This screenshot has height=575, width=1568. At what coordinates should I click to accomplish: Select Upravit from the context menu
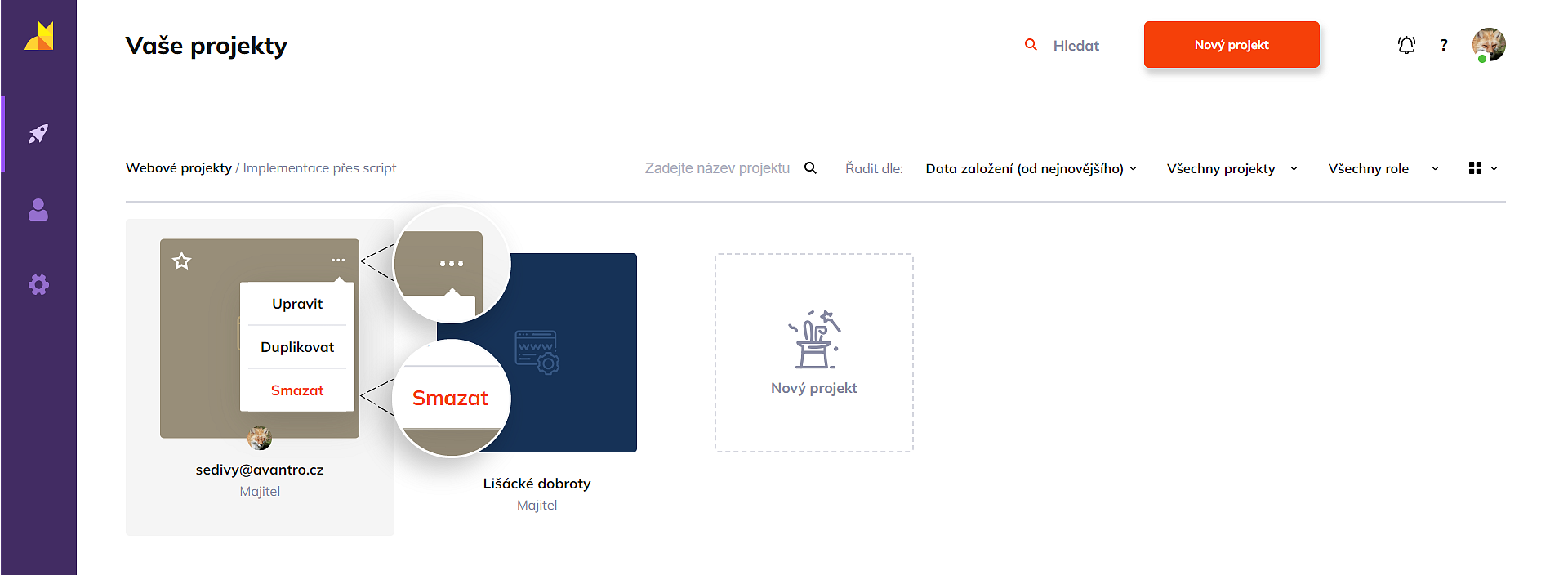click(297, 304)
